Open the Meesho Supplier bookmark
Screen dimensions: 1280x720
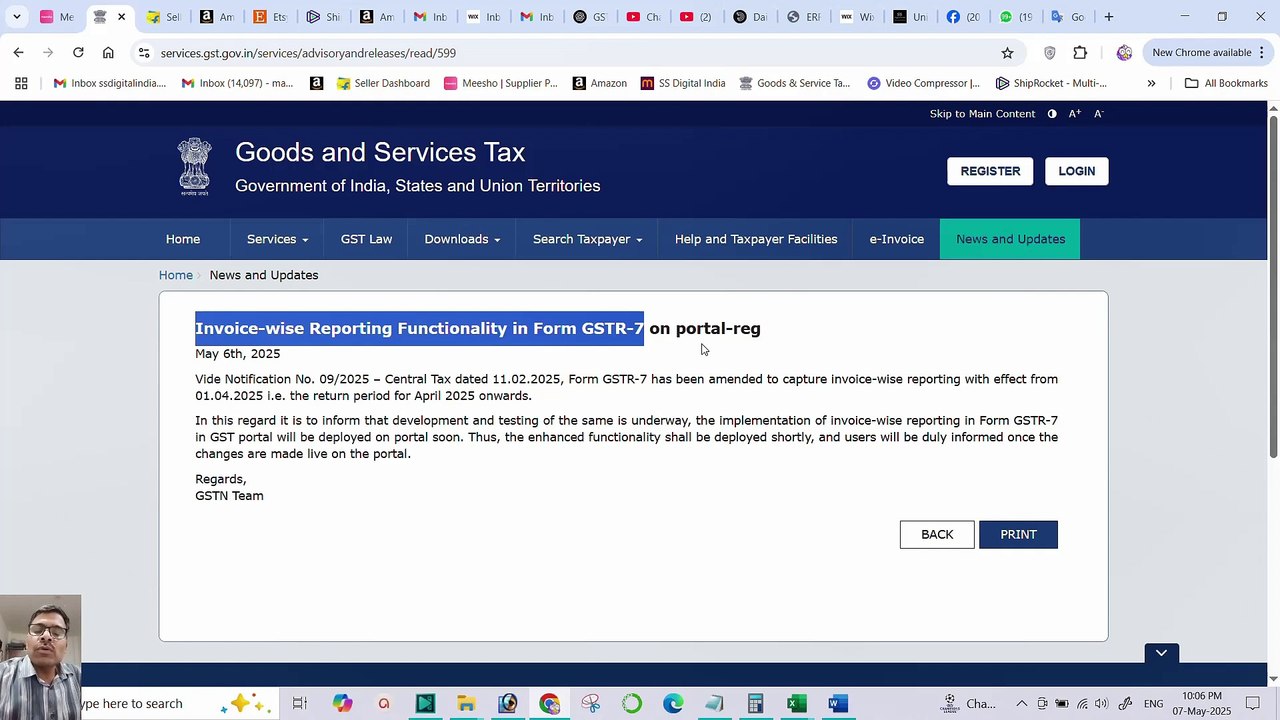click(500, 83)
